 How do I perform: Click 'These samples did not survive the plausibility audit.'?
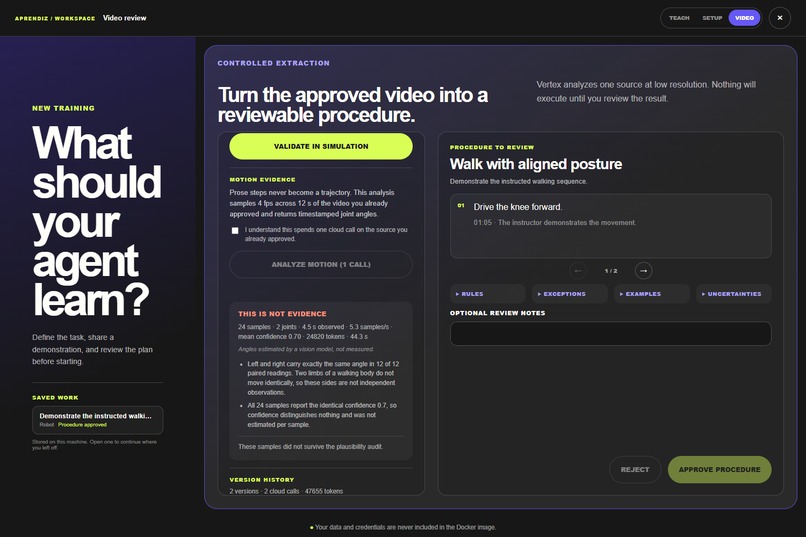[x=310, y=447]
